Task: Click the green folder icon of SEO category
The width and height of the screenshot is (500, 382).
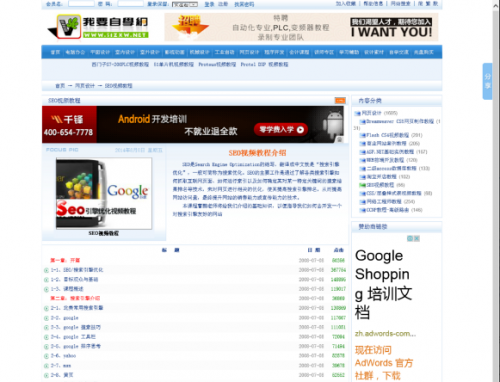Action: 362,185
